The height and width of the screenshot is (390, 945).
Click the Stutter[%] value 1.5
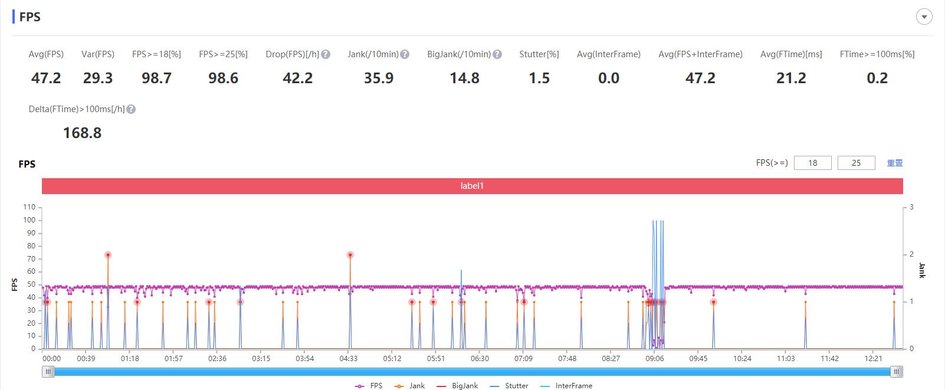pos(539,78)
